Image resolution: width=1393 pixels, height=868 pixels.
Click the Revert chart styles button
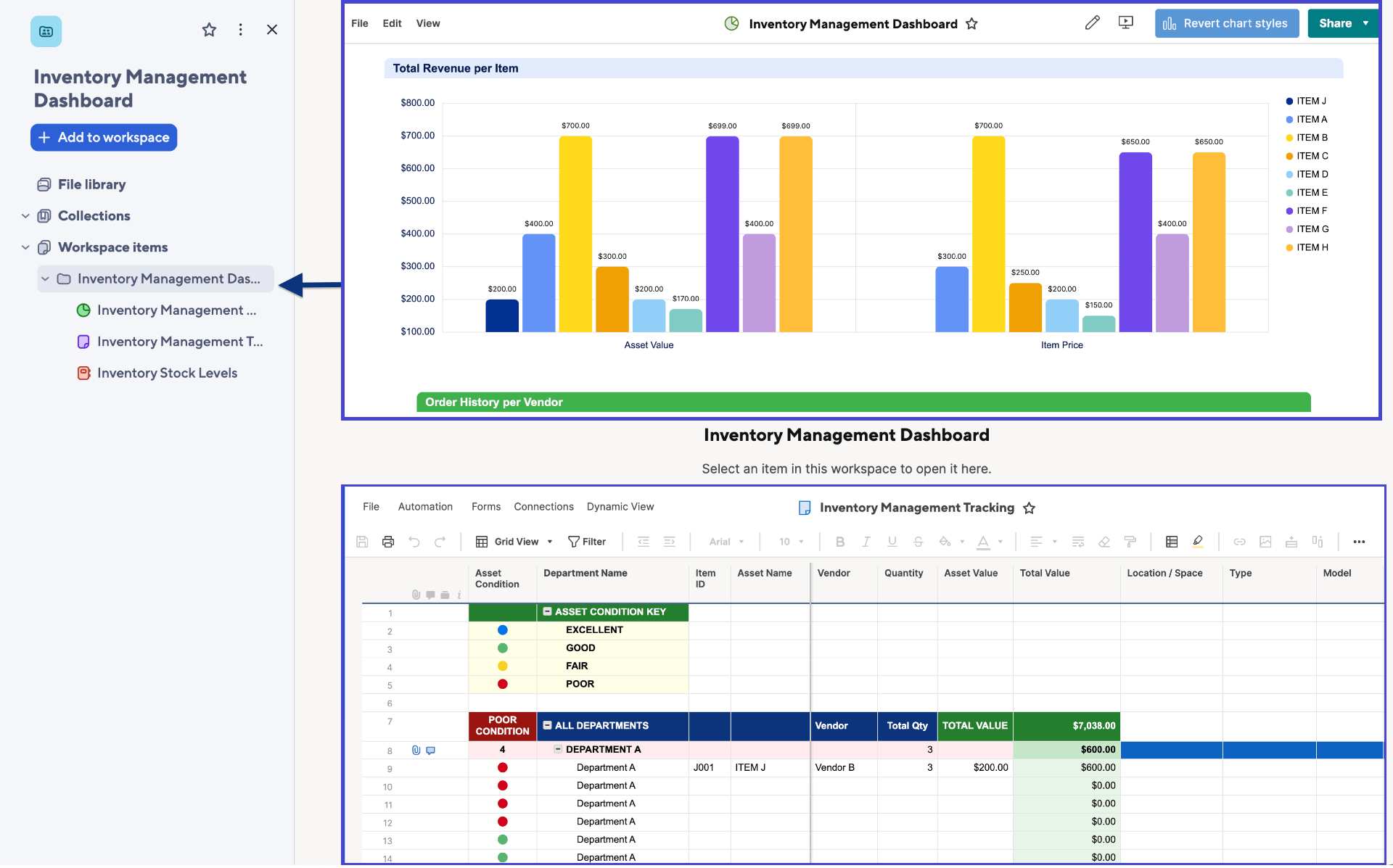pyautogui.click(x=1226, y=22)
